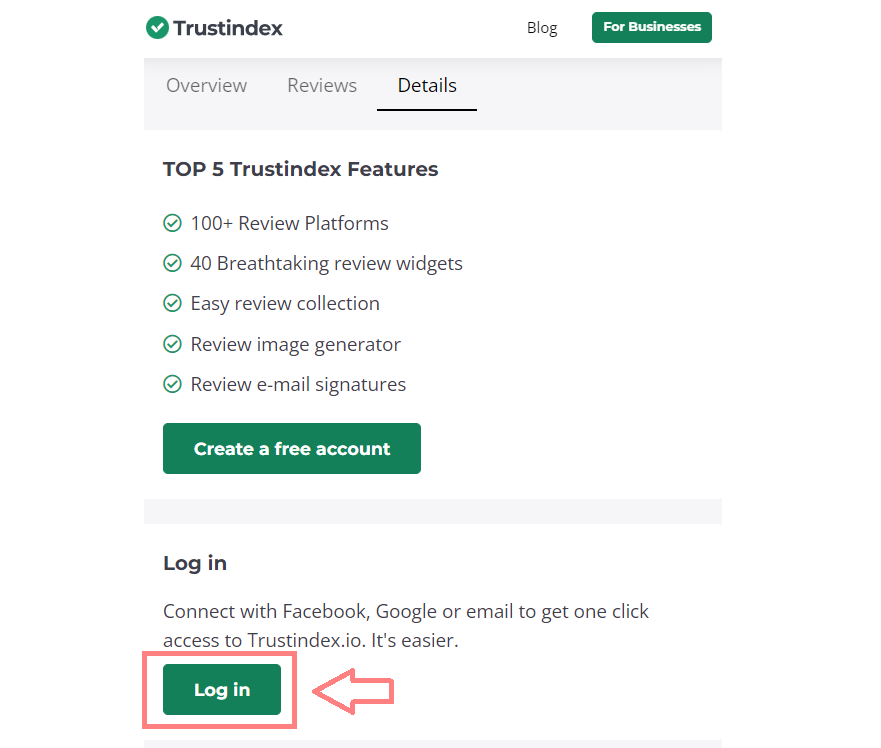Open the Blog link
Screen dimensions: 881x748
point(542,28)
